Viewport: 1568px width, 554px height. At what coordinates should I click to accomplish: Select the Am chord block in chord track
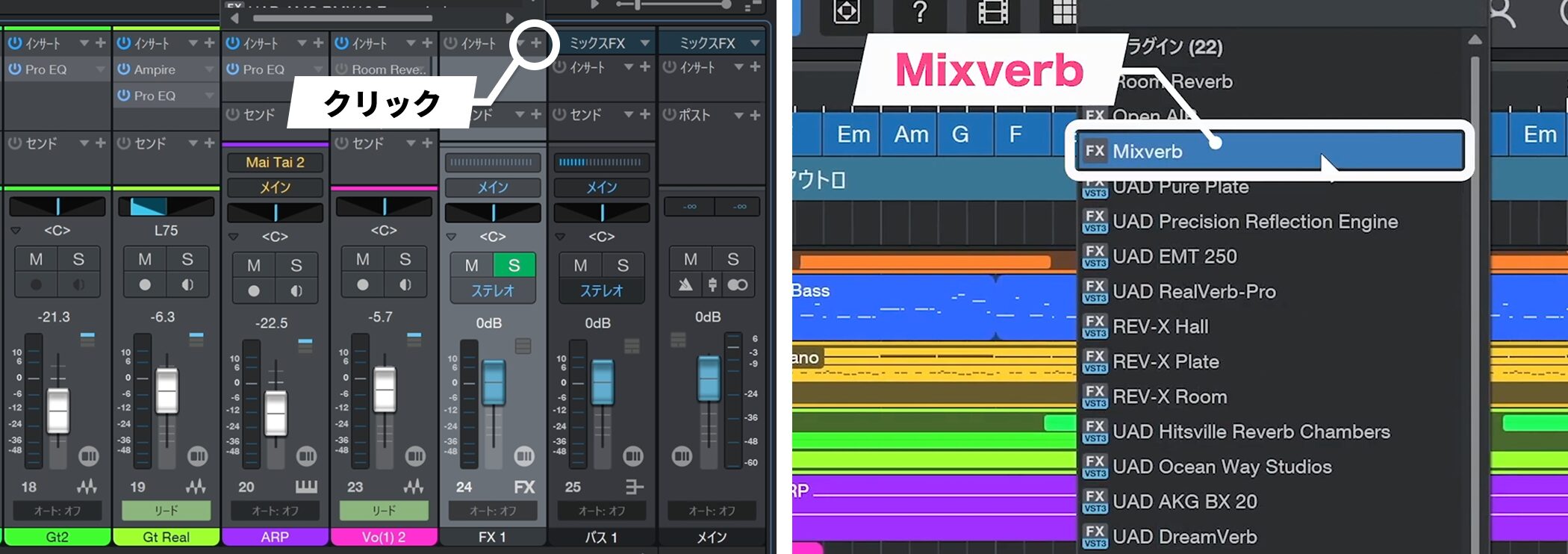pos(911,134)
